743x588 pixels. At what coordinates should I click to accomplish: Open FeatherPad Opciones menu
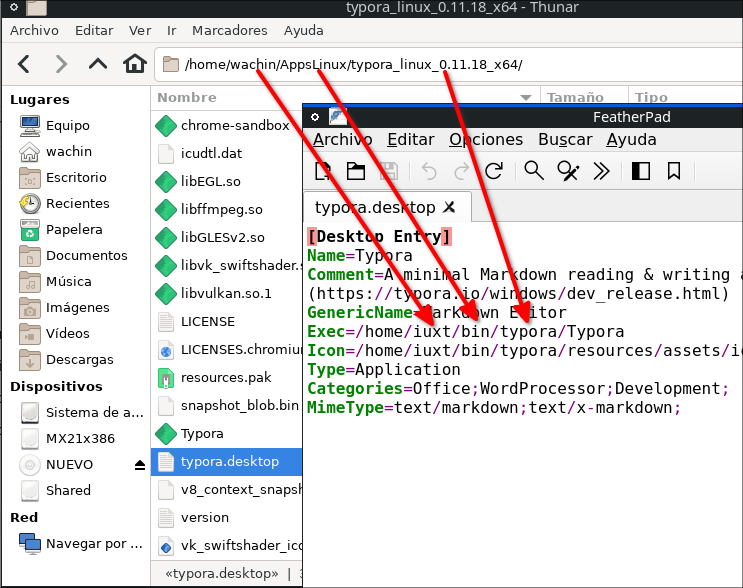click(x=486, y=140)
